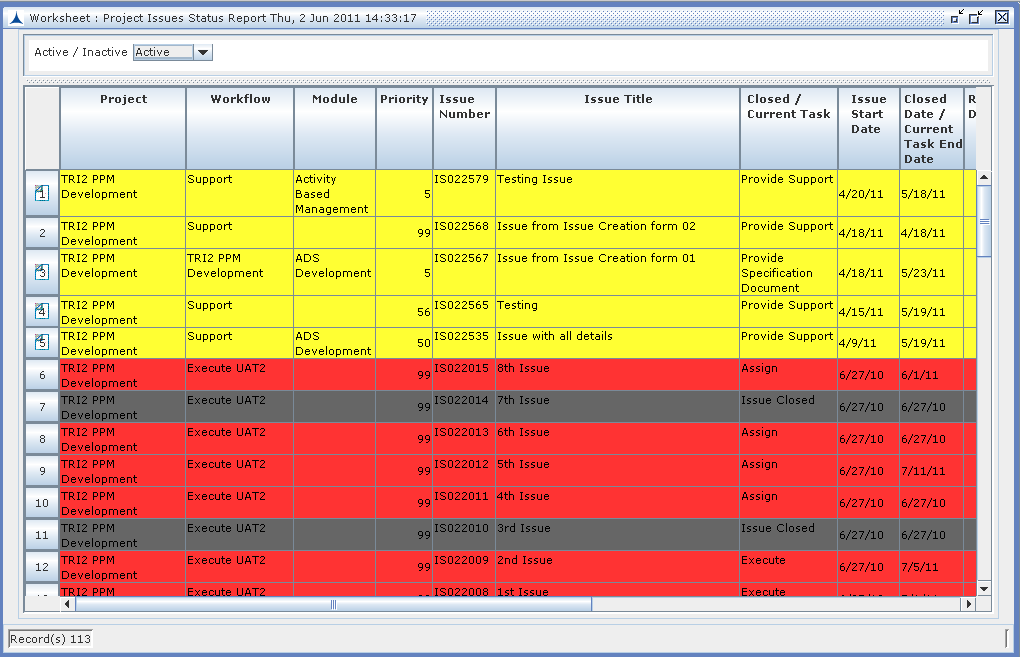Screen dimensions: 1020x657
Task: Close the Project Issues worksheet window
Action: (x=1001, y=17)
